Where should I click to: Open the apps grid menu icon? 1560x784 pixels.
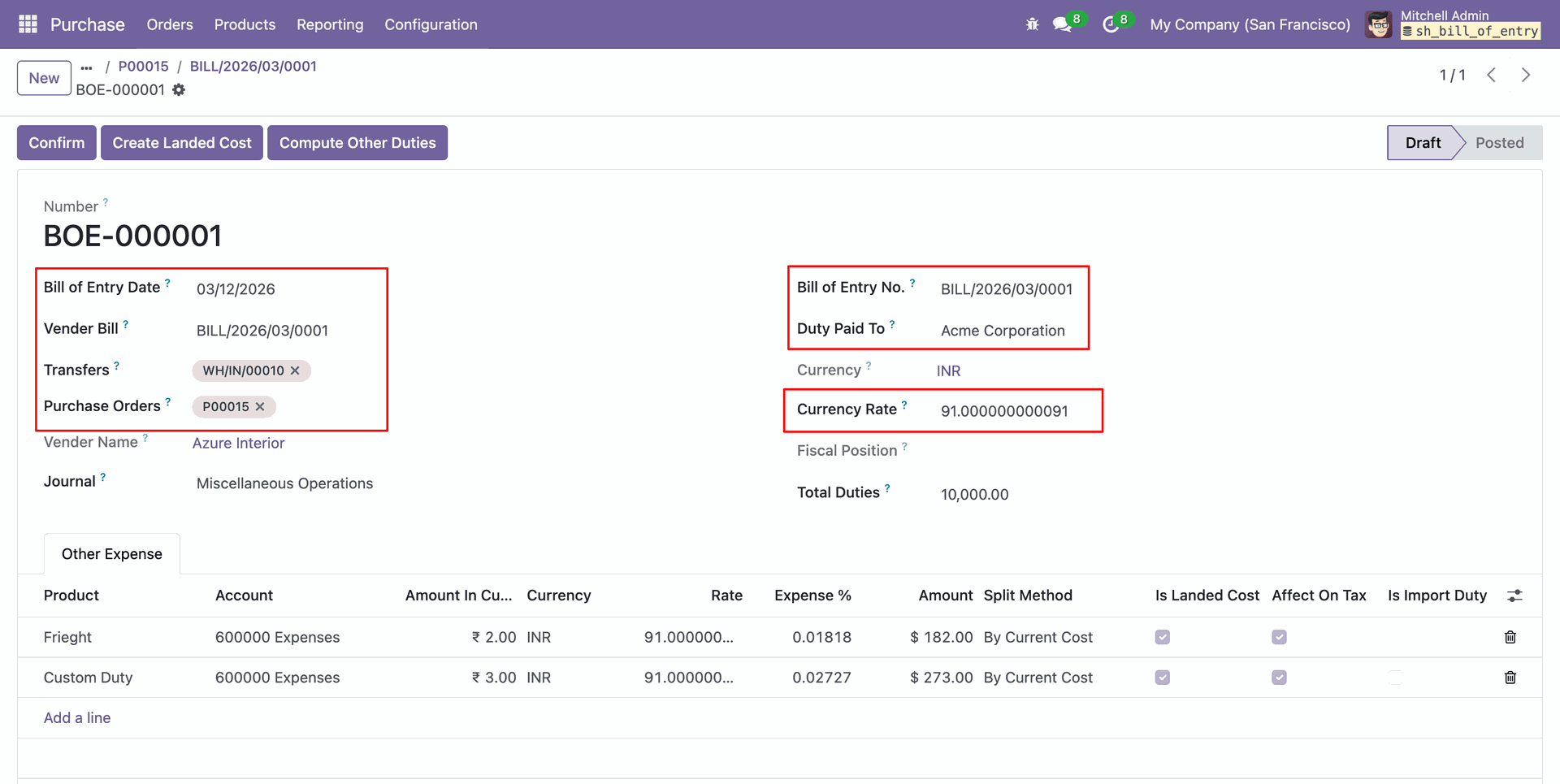pos(28,24)
